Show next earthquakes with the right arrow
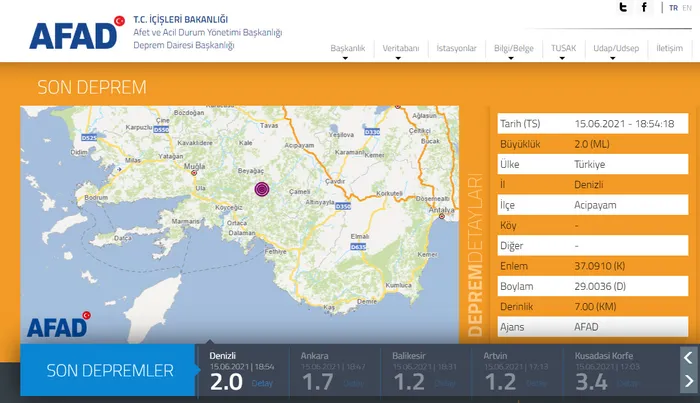Screen dimensions: 700x403 pyautogui.click(x=688, y=382)
